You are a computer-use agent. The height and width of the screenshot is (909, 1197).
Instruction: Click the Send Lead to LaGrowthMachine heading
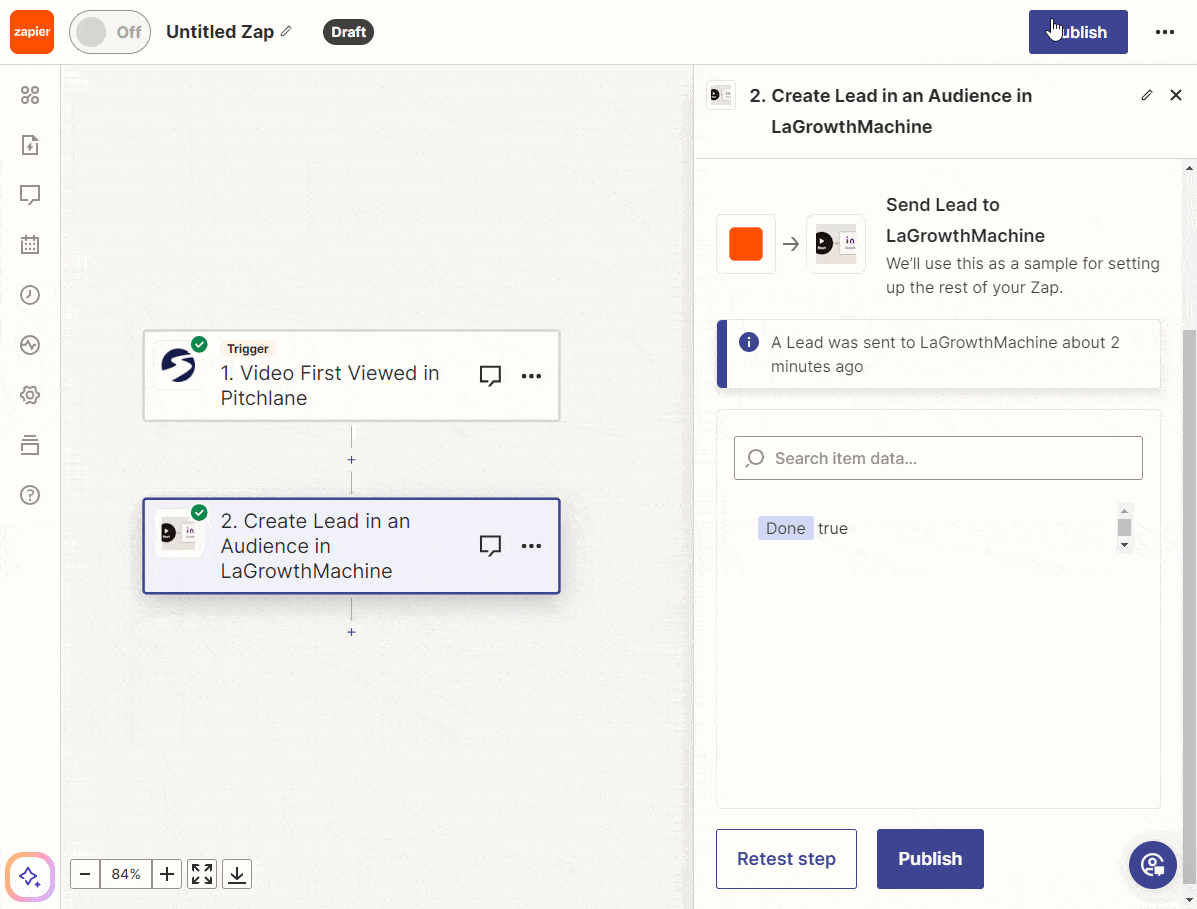[x=965, y=221]
